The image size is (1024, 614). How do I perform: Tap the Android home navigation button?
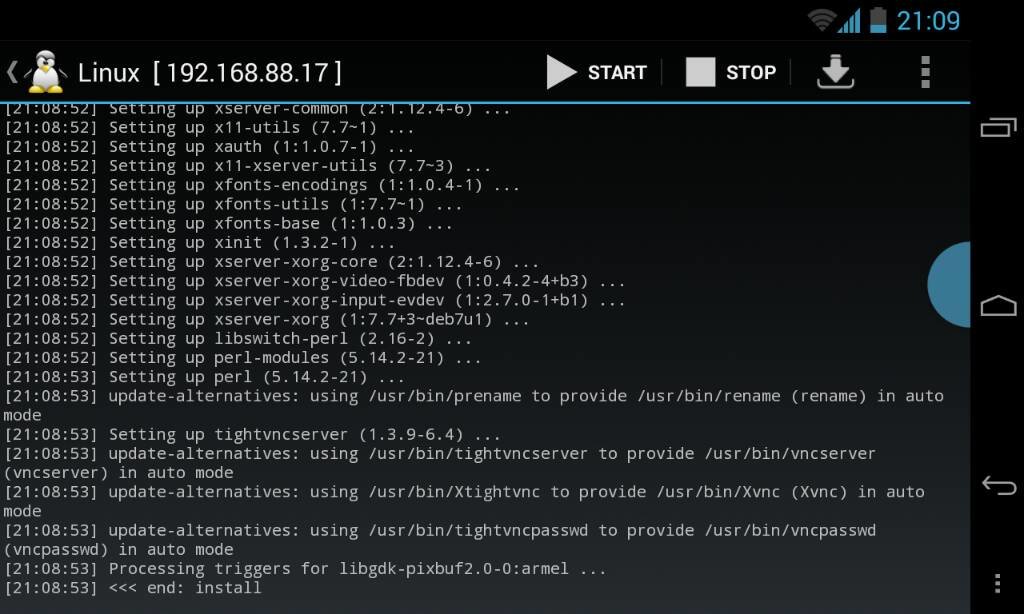(999, 305)
